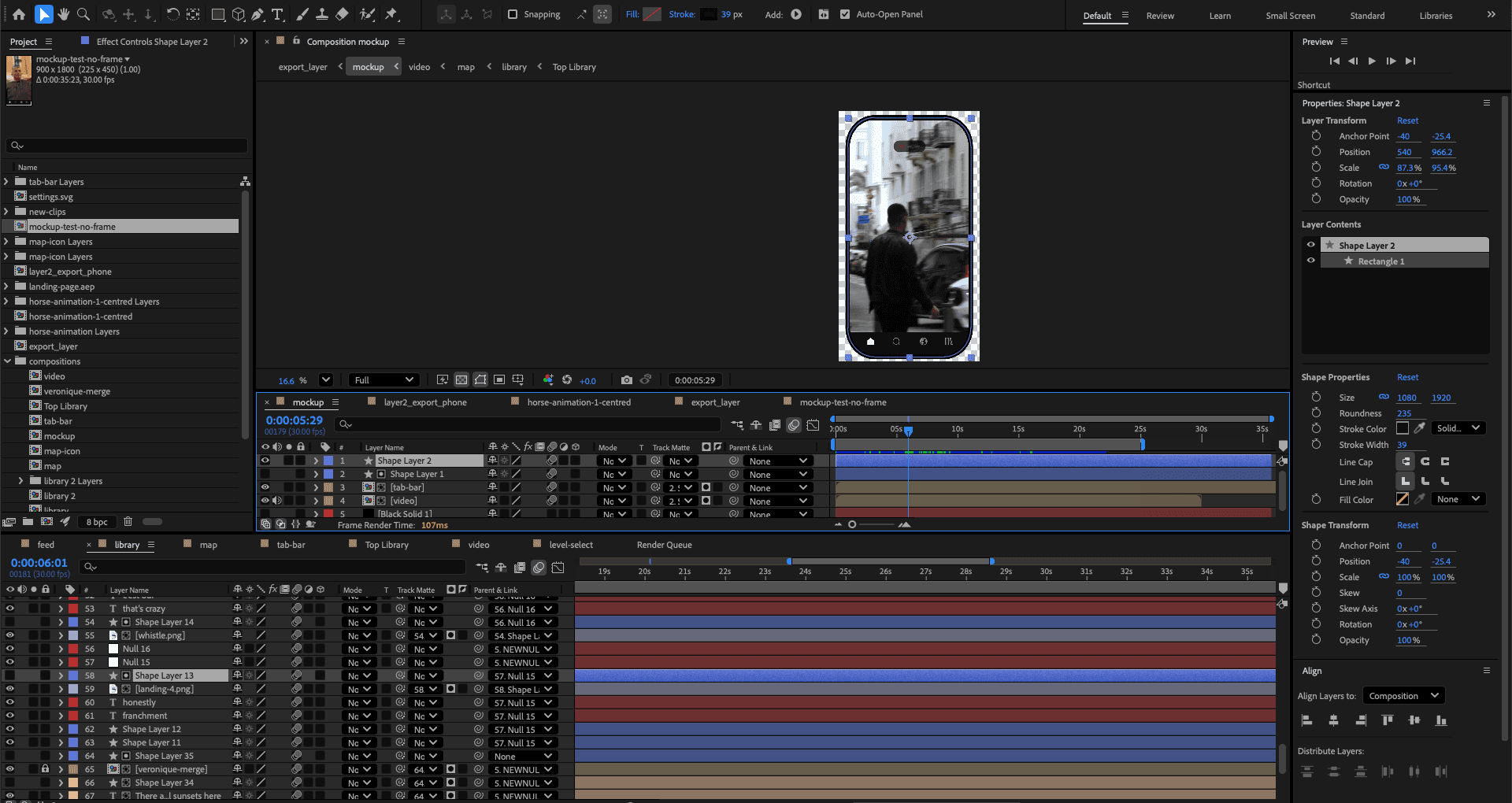Image resolution: width=1512 pixels, height=803 pixels.
Task: Enable the Snapping checkbox
Action: (x=513, y=14)
